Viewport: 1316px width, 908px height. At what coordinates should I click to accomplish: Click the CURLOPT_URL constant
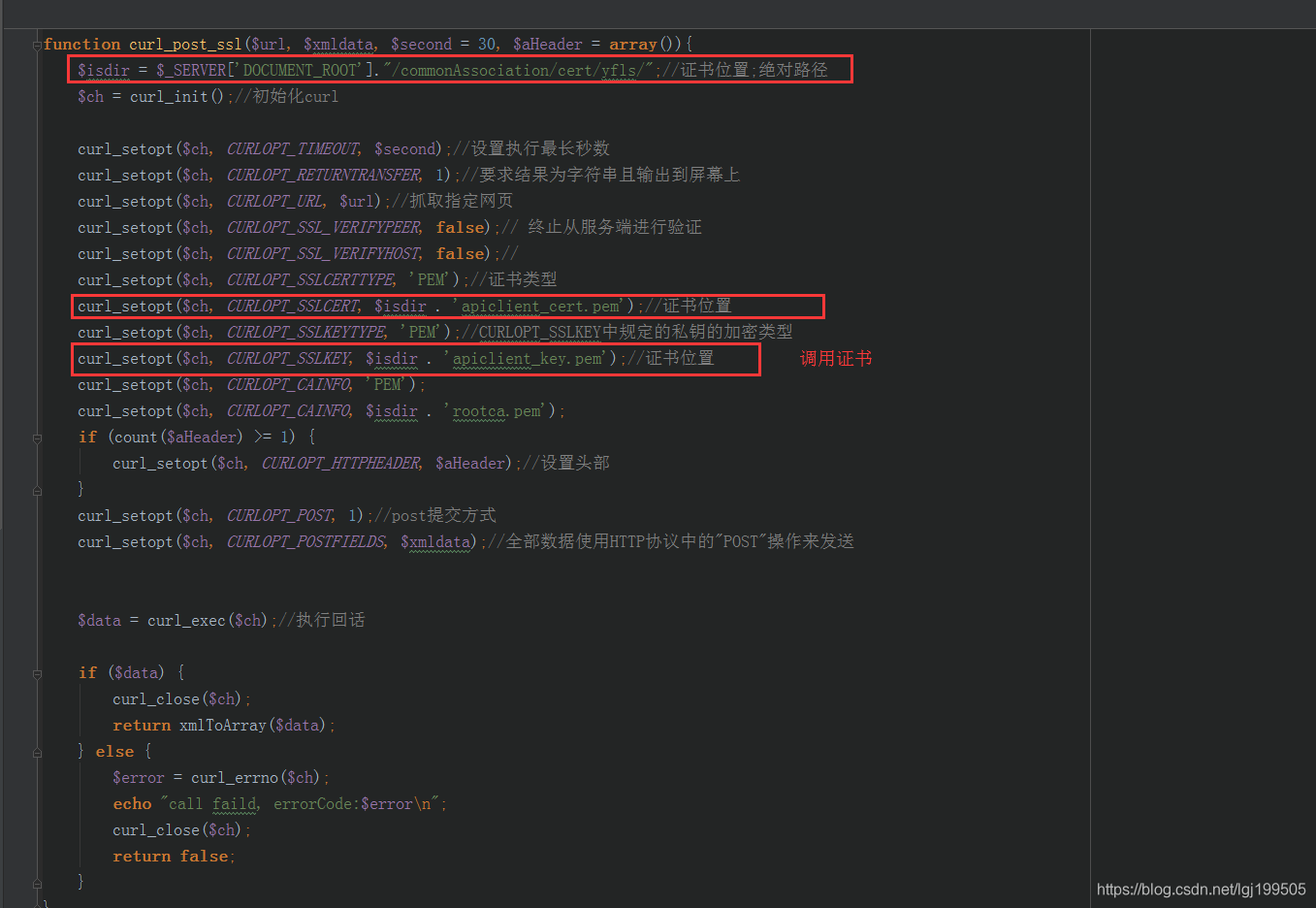point(274,202)
